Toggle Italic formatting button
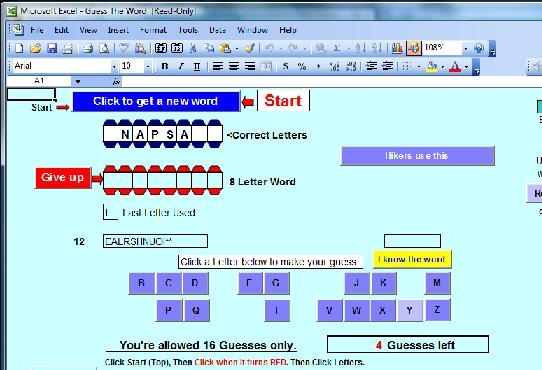 pyautogui.click(x=181, y=66)
